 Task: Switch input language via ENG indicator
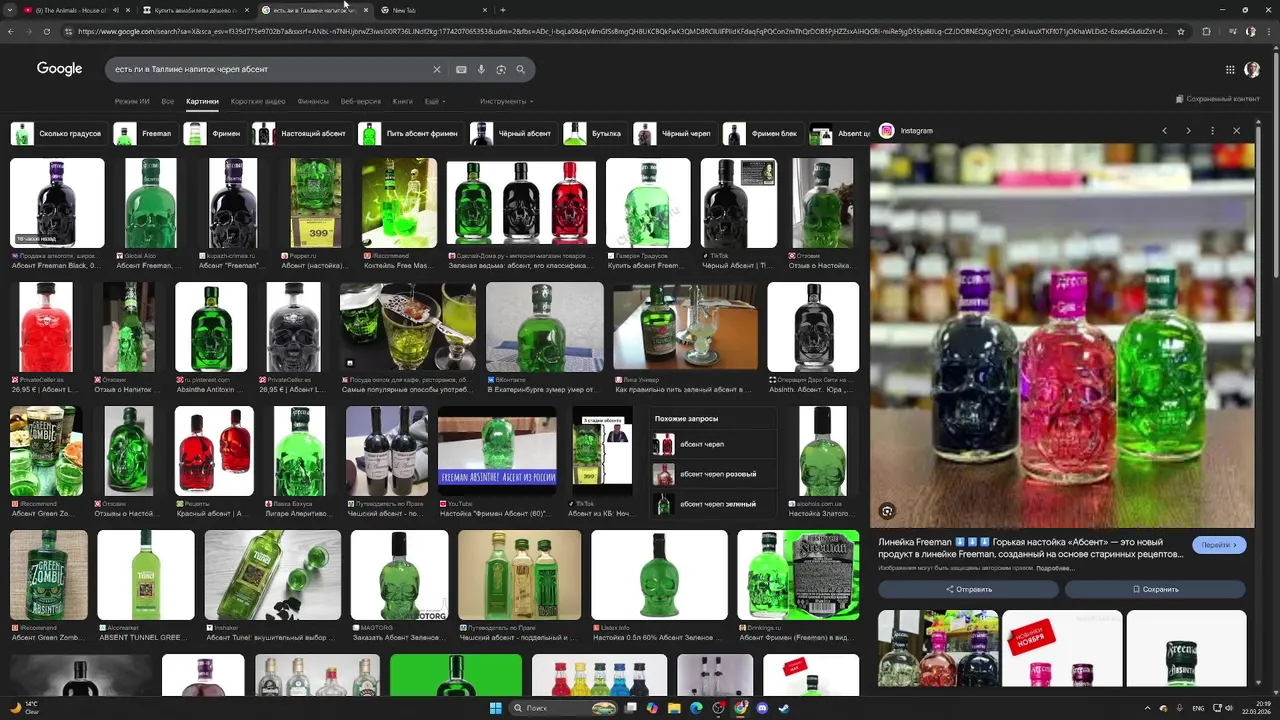[1197, 708]
